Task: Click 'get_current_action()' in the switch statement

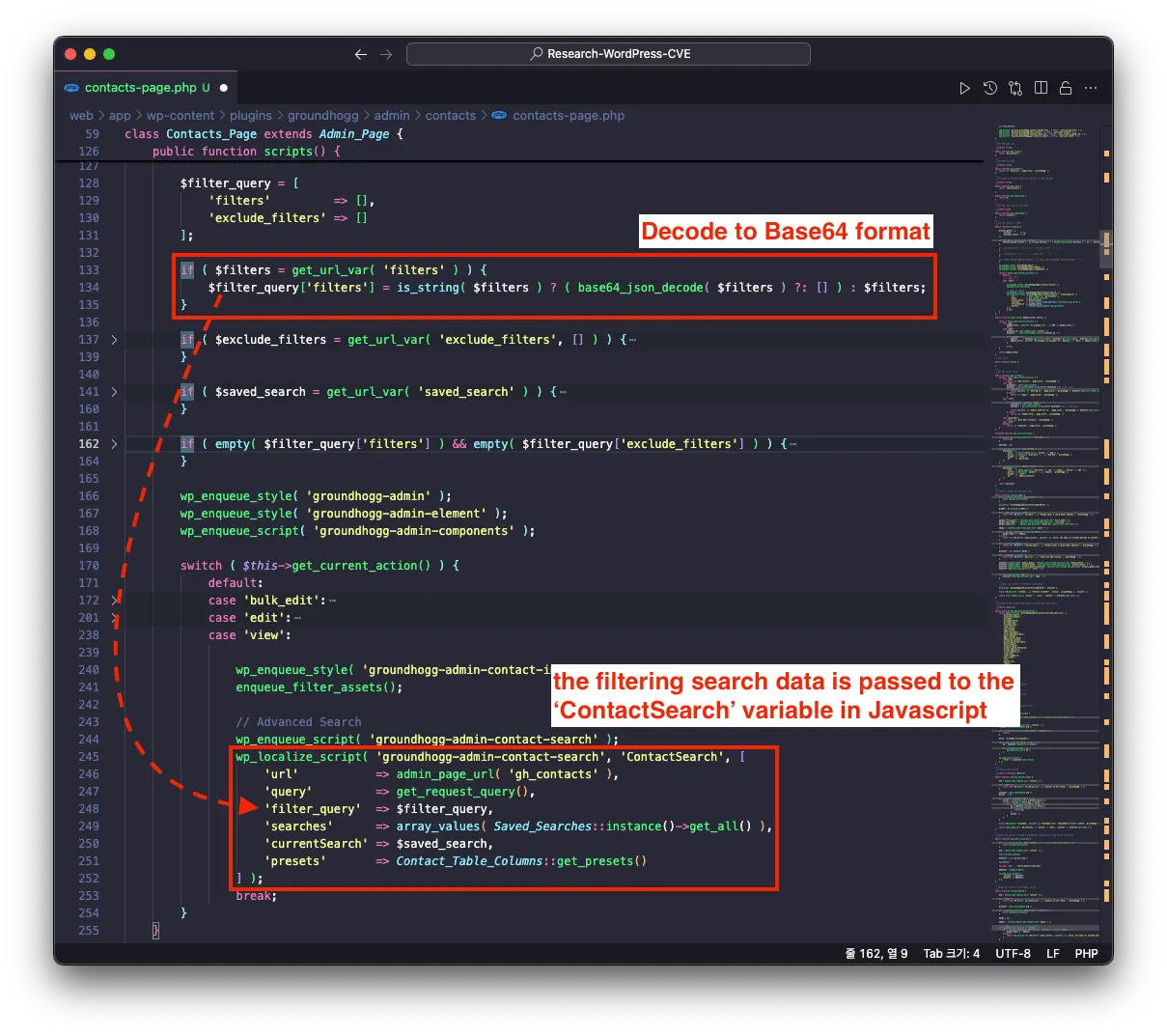Action: [361, 566]
